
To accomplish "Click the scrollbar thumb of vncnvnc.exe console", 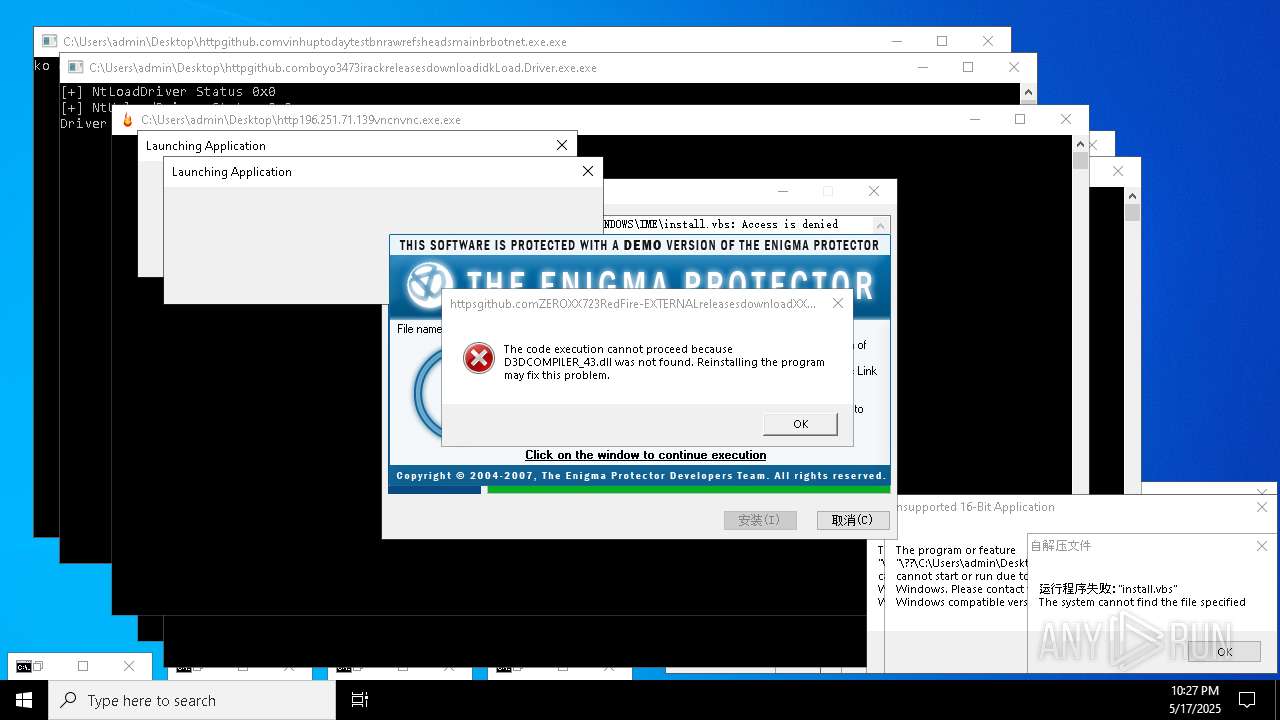I will (1080, 160).
